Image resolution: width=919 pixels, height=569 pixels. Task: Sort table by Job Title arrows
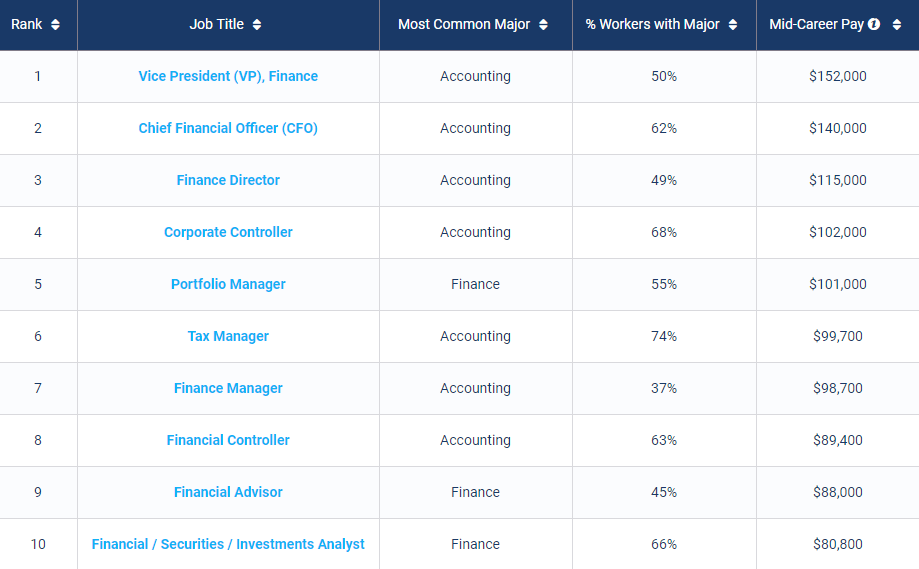[x=257, y=25]
